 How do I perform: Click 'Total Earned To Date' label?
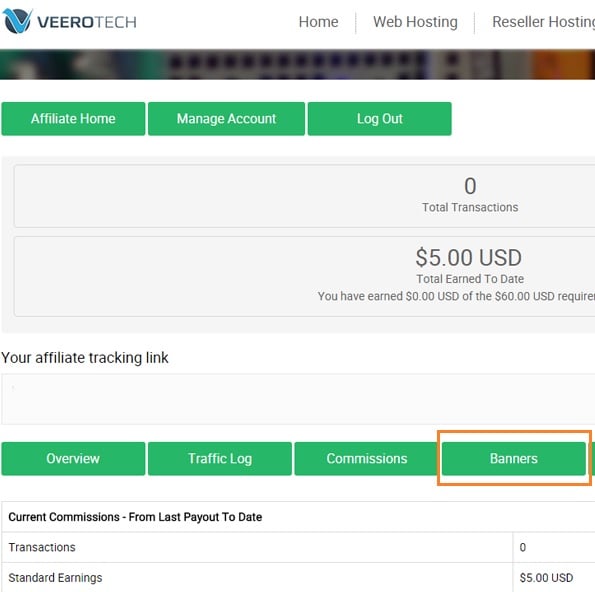(x=470, y=279)
